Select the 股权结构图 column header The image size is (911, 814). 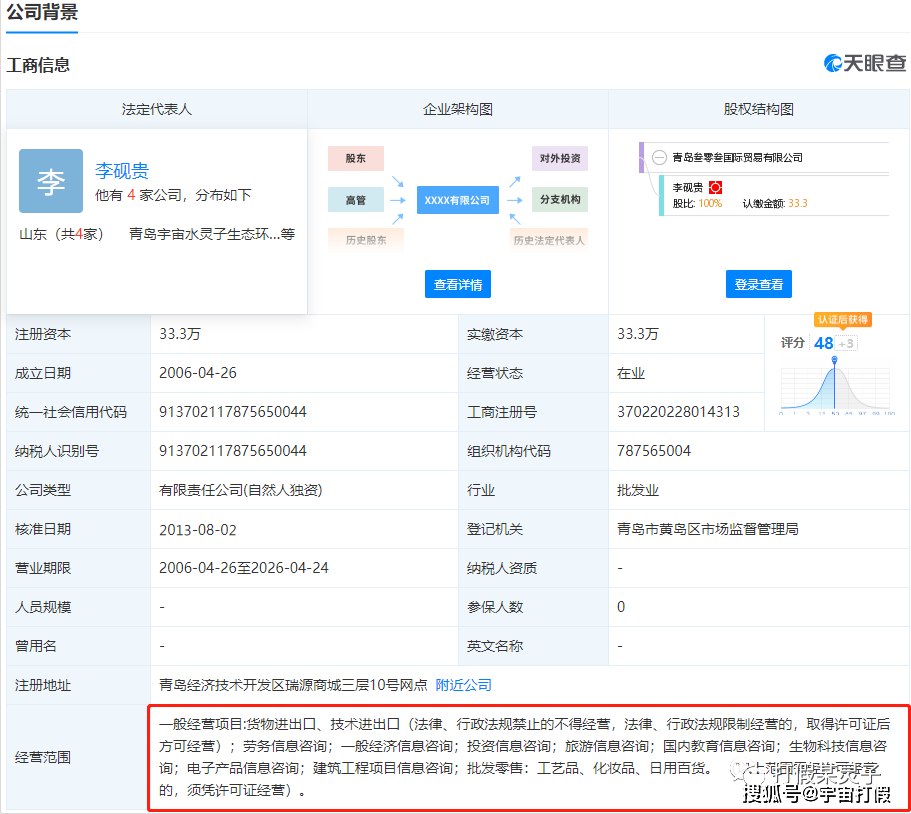click(759, 109)
